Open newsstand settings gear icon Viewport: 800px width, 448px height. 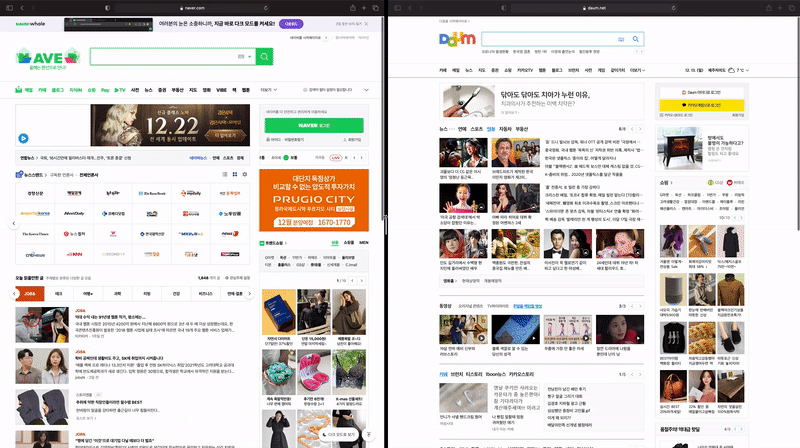click(x=245, y=175)
